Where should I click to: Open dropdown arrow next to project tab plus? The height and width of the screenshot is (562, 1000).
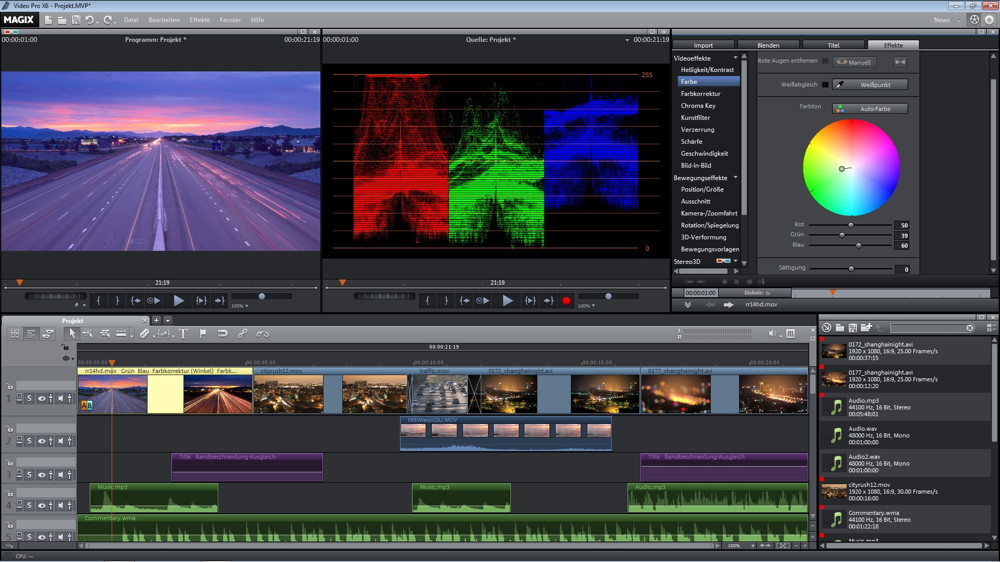click(168, 320)
